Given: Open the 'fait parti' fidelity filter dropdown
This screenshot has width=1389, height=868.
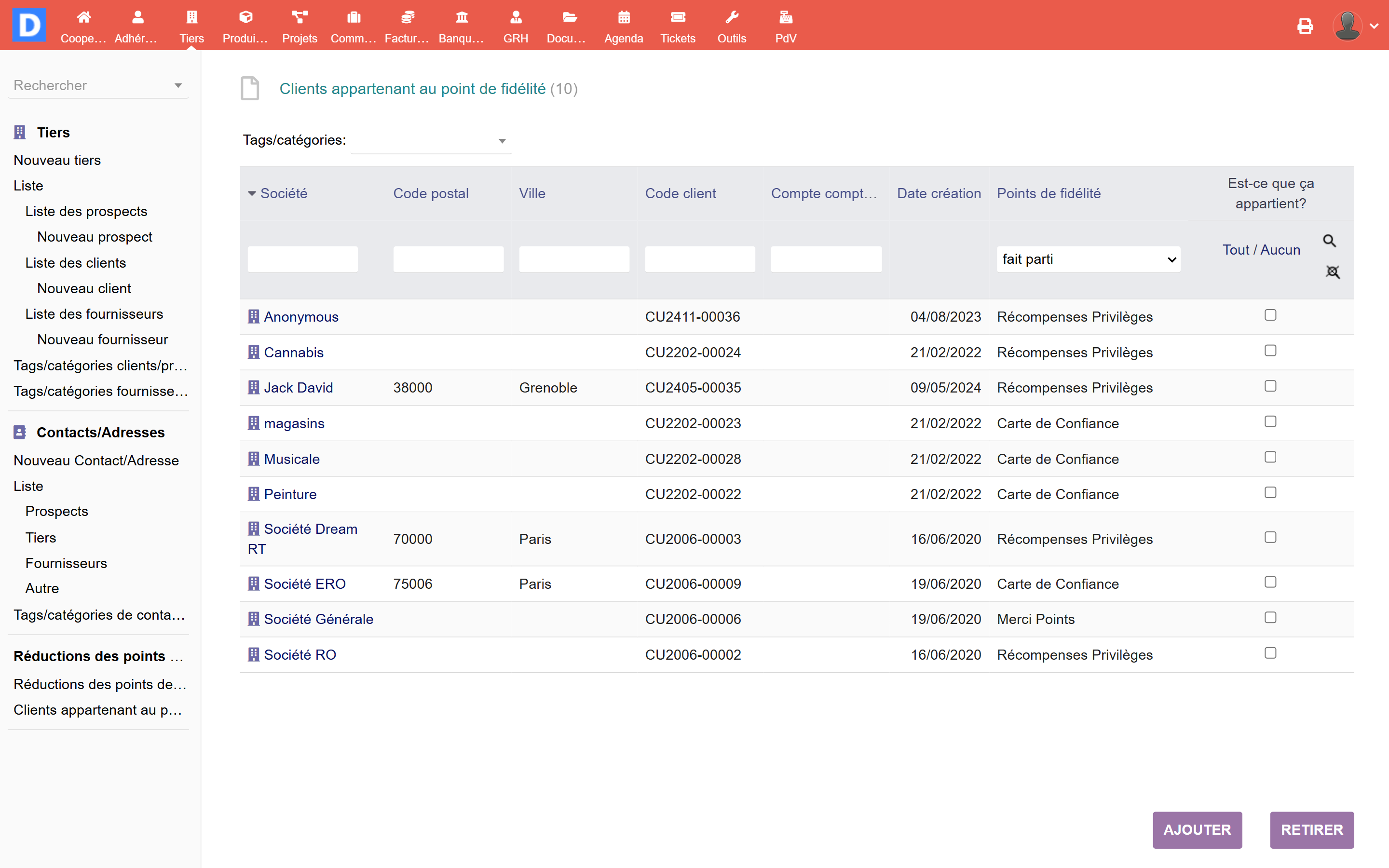Looking at the screenshot, I should [1088, 259].
